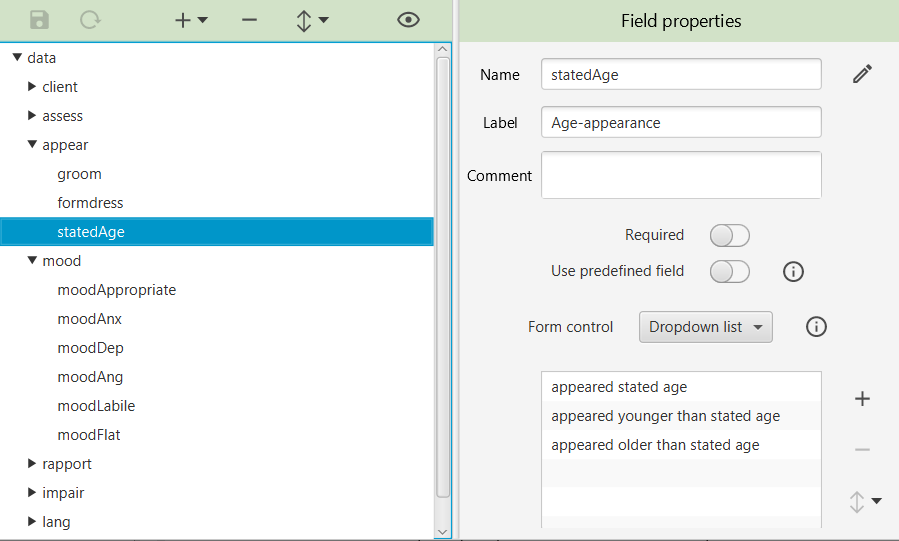The width and height of the screenshot is (899, 541).
Task: Select the moodFlat field
Action: click(x=89, y=435)
